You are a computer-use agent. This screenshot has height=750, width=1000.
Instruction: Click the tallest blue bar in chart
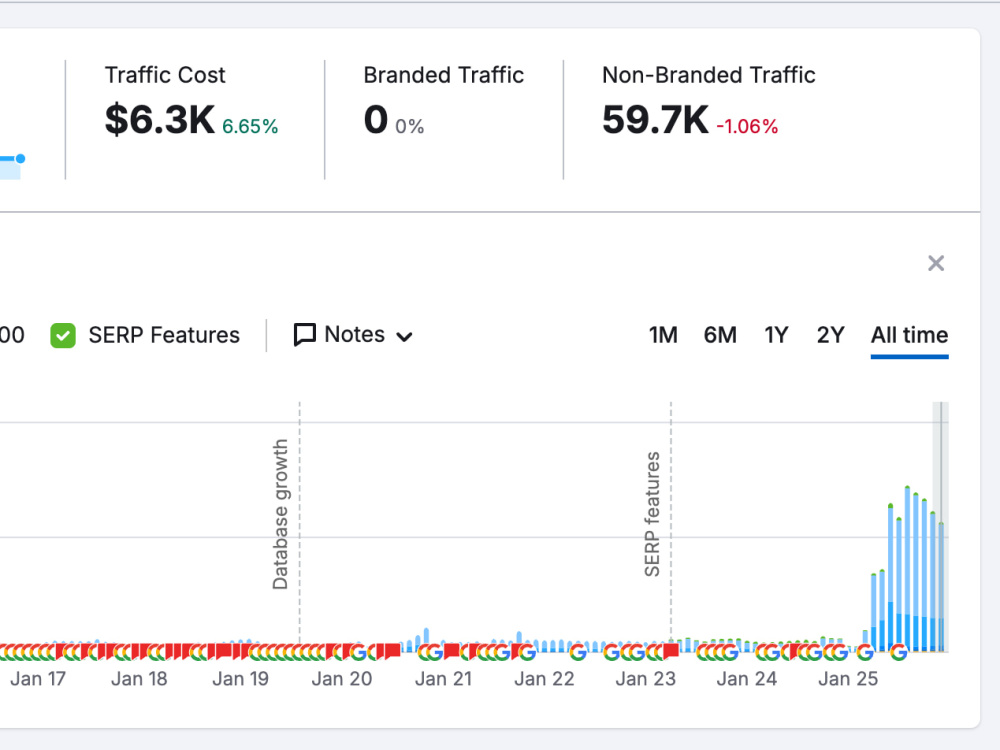(907, 568)
